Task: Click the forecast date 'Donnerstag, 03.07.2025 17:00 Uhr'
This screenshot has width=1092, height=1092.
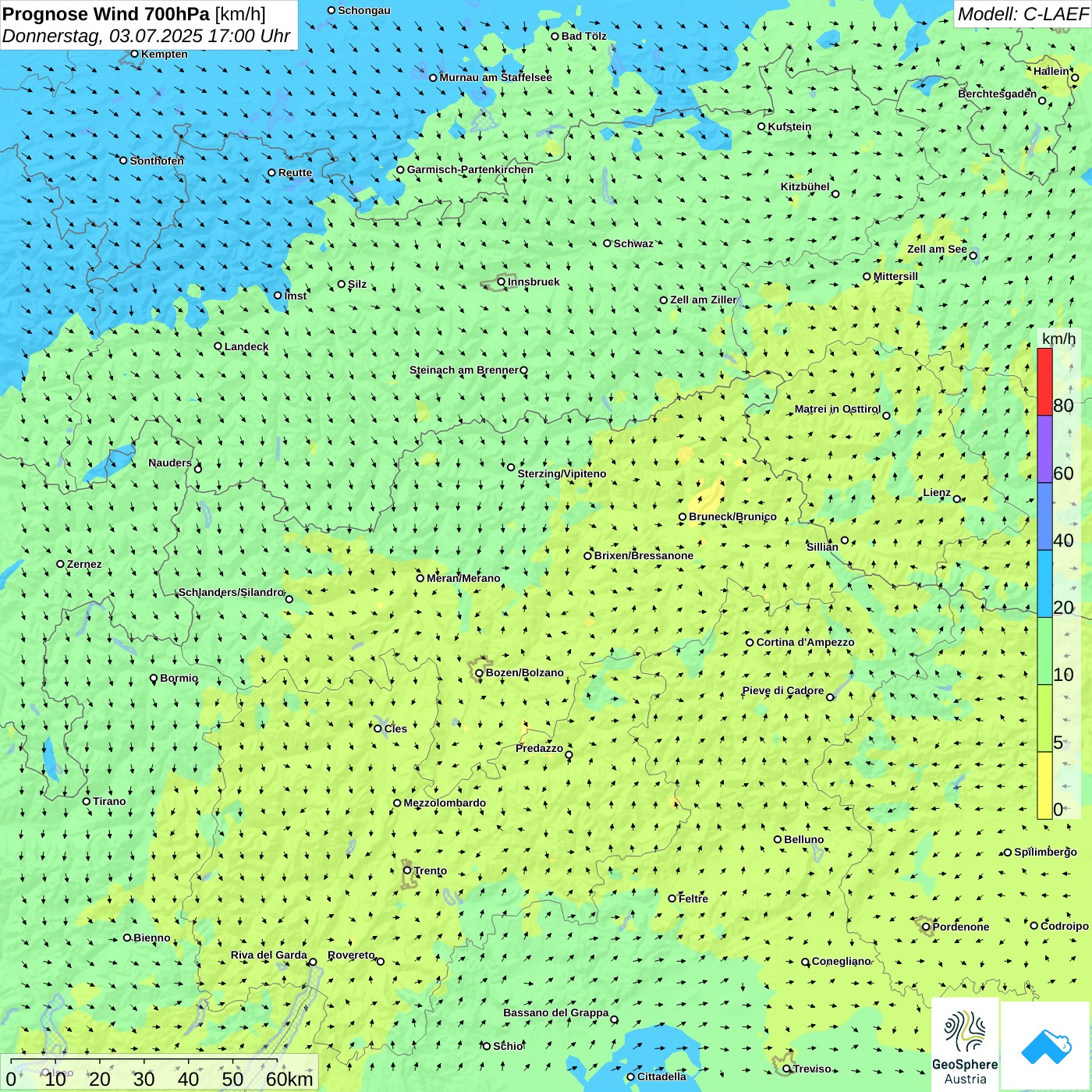Action: 147,36
